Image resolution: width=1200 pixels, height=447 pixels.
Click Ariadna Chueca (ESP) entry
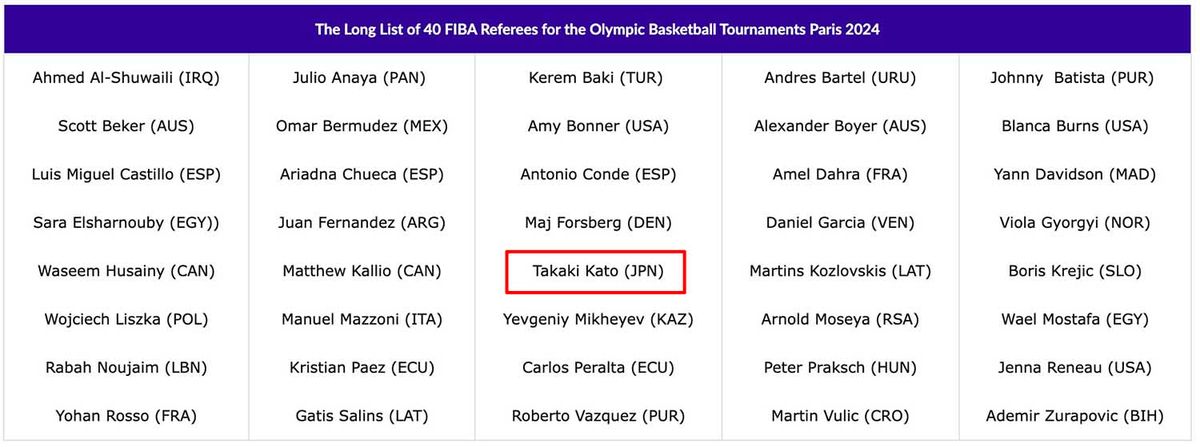coord(362,174)
